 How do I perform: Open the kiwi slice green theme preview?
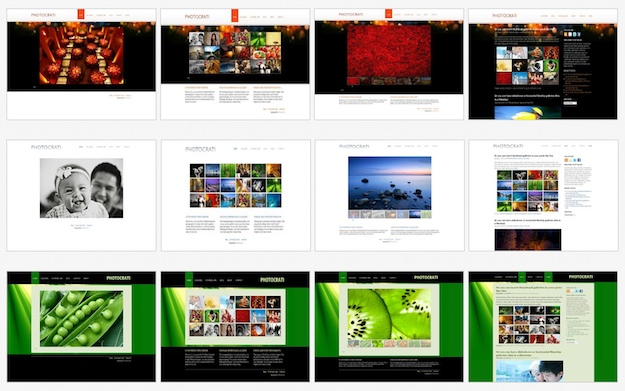point(389,327)
